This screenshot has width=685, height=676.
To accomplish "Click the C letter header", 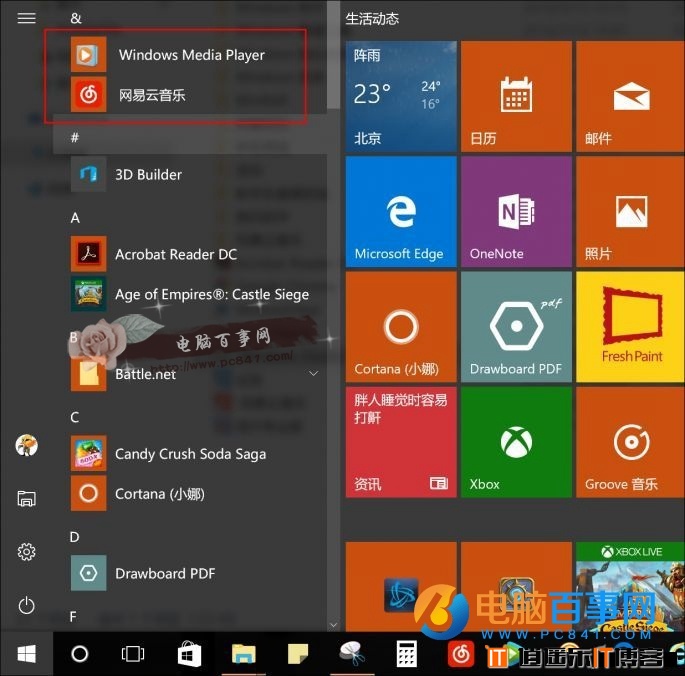I will pos(75,417).
